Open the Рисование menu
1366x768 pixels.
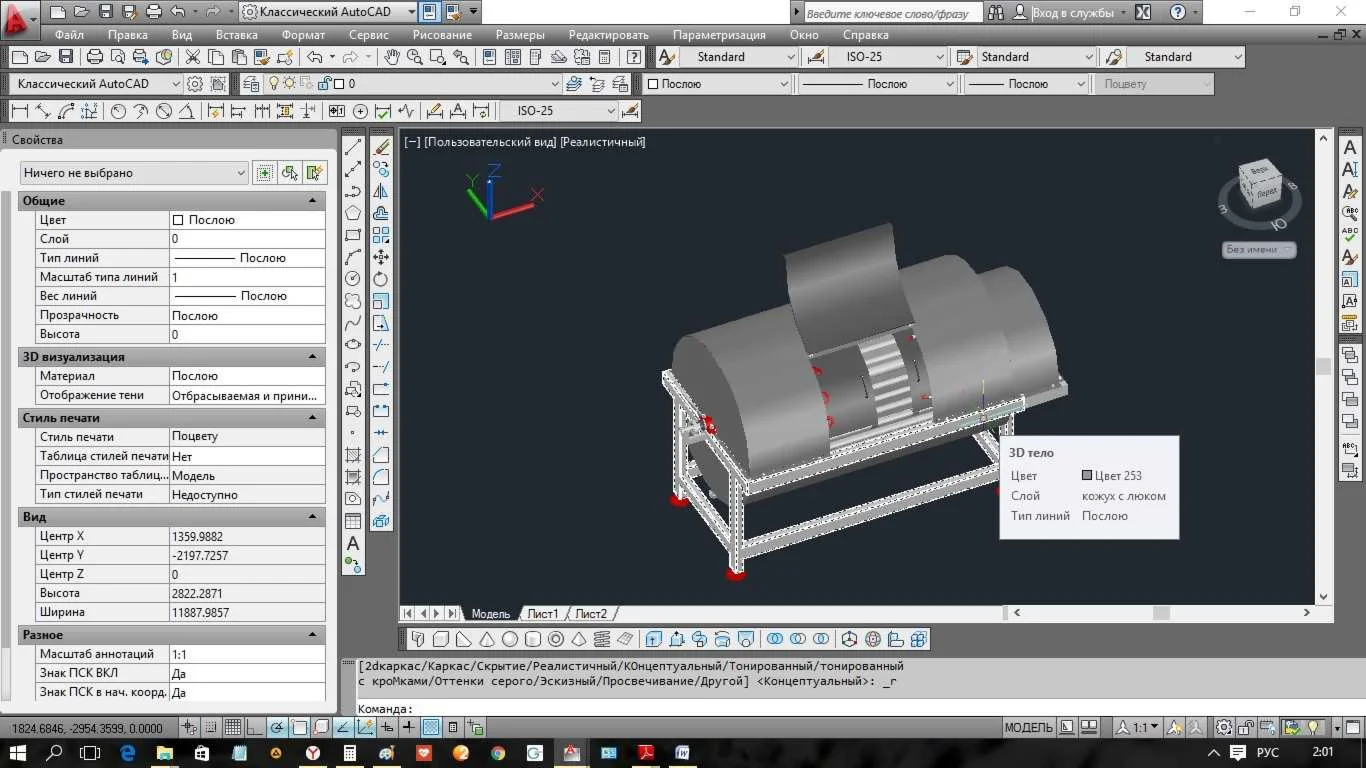point(441,35)
